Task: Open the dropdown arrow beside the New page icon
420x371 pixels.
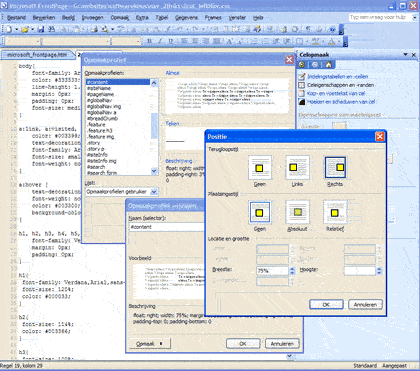Action: point(16,30)
